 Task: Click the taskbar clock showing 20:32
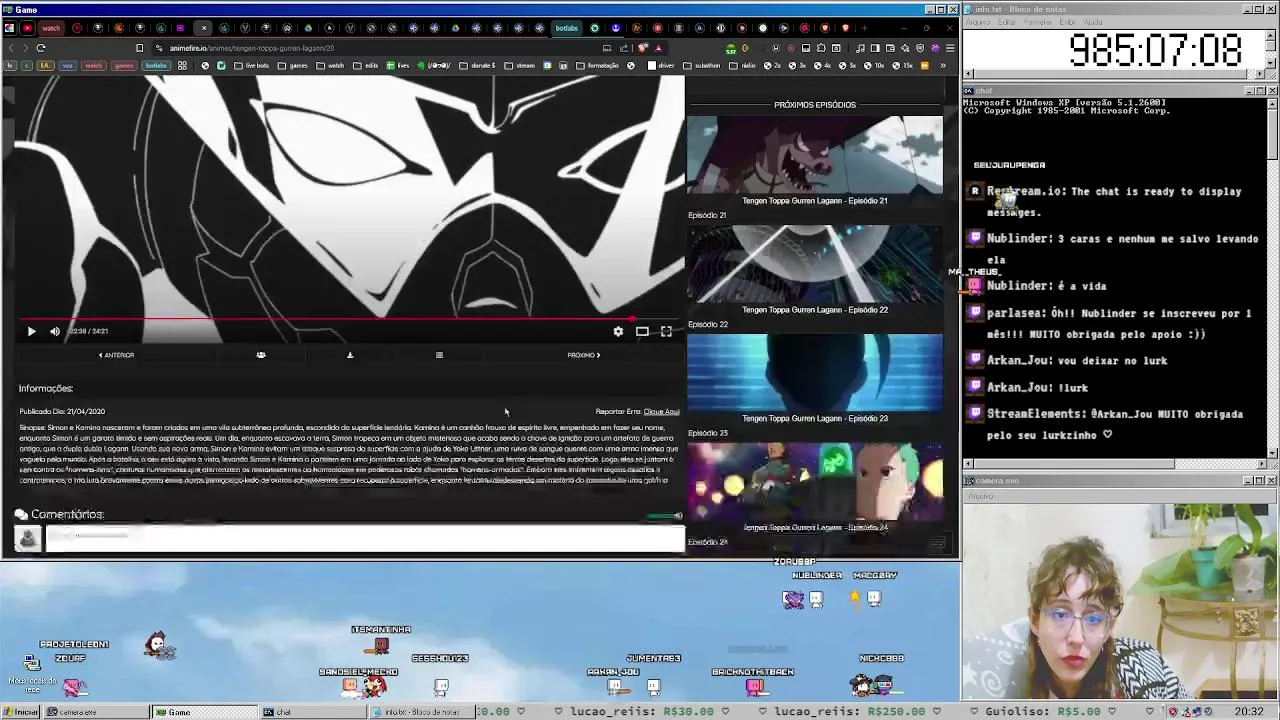coord(1248,712)
